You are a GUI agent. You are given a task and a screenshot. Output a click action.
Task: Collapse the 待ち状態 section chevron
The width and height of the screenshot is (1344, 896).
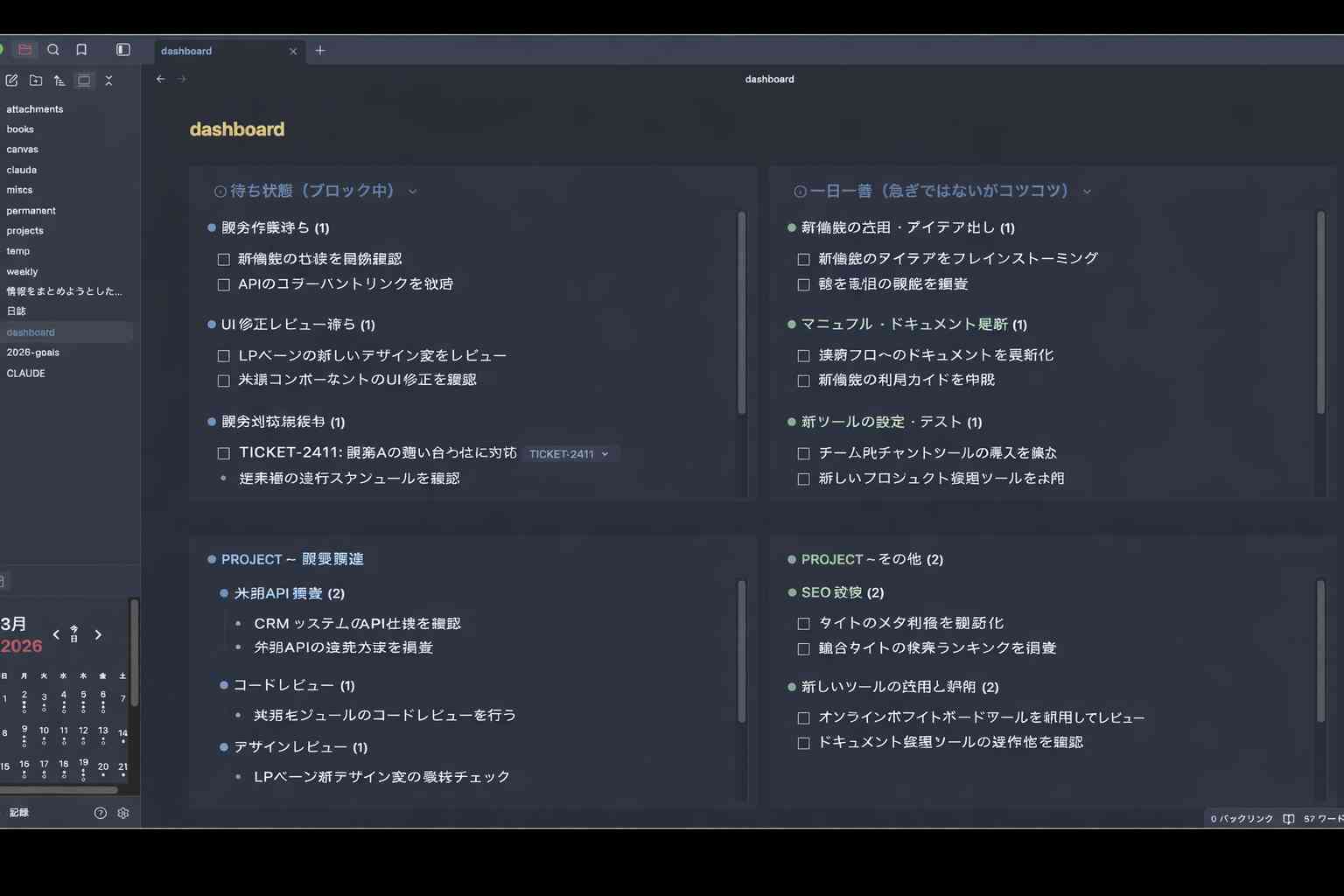pos(412,191)
